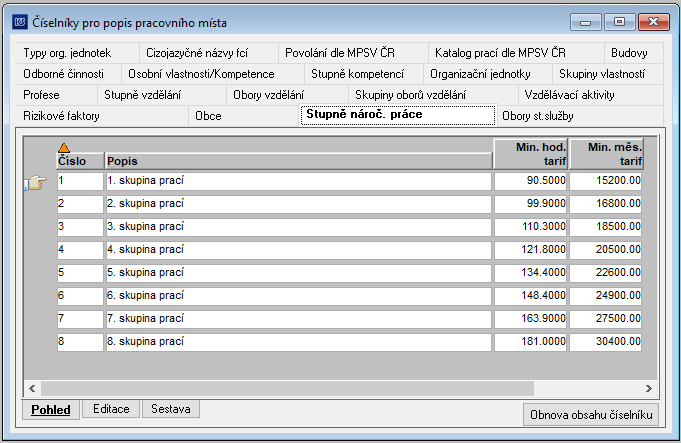The image size is (681, 443).
Task: Select the '2. skupina prací' description
Action: tap(299, 204)
